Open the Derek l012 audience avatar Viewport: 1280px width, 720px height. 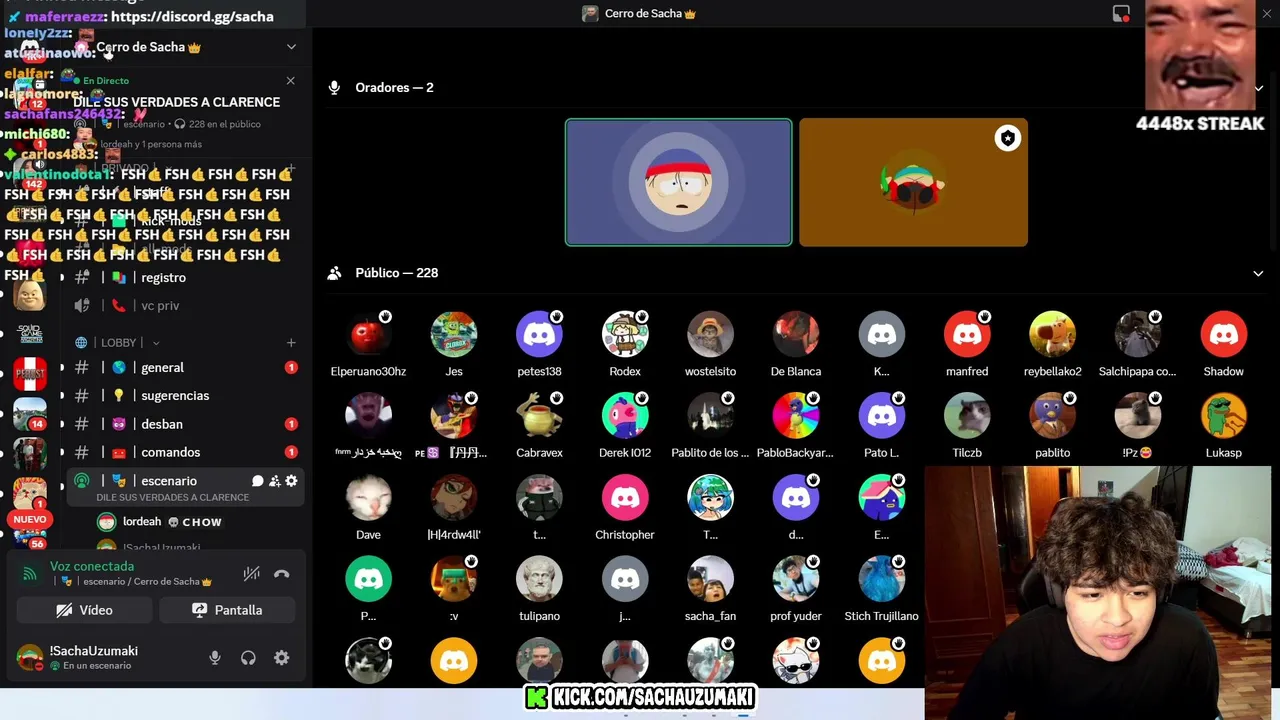point(625,415)
